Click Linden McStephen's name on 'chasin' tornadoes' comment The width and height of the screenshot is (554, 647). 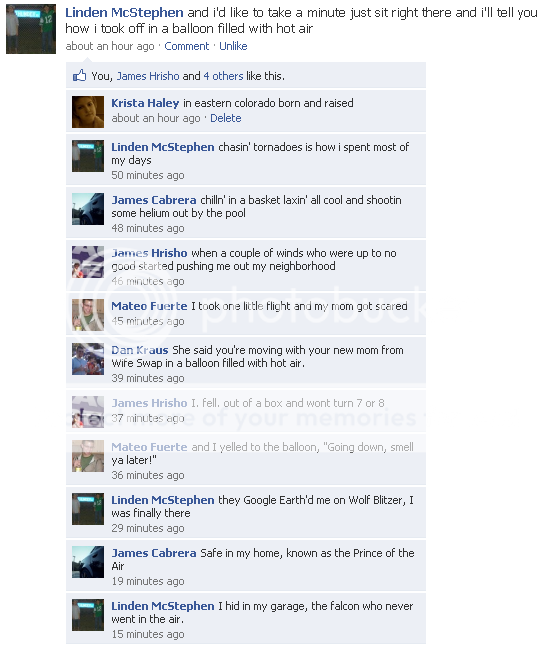163,147
